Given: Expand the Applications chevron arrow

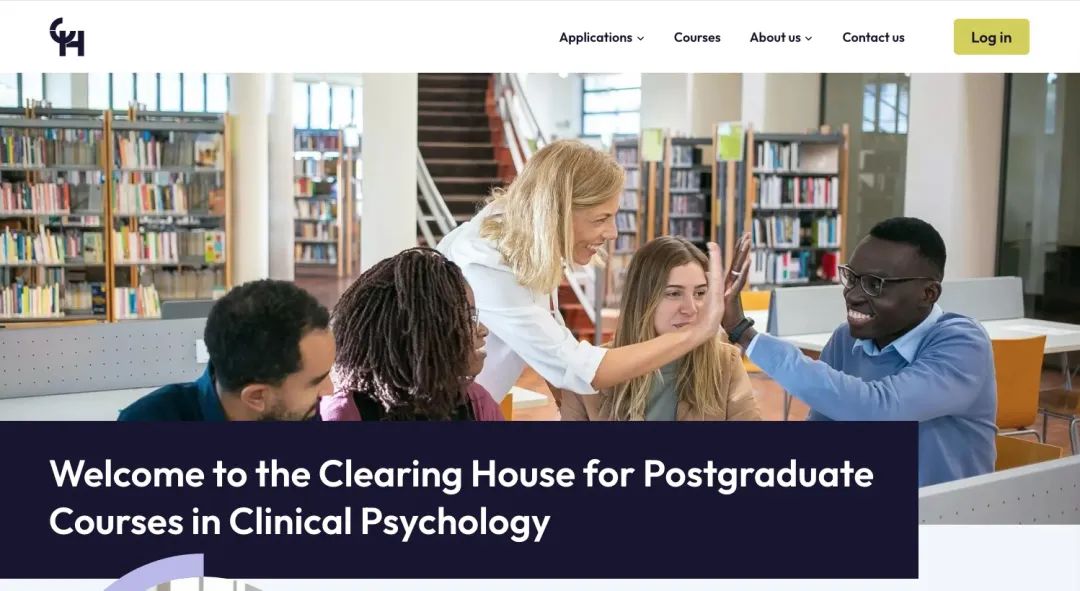Looking at the screenshot, I should pyautogui.click(x=641, y=39).
